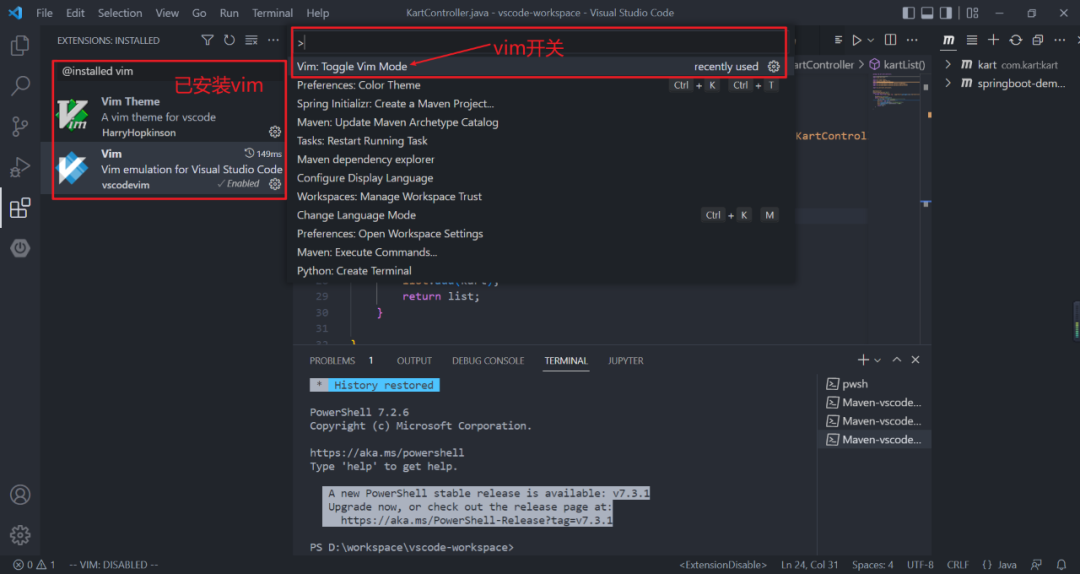
Task: Maximize terminal panel with up chevron
Action: pos(896,360)
